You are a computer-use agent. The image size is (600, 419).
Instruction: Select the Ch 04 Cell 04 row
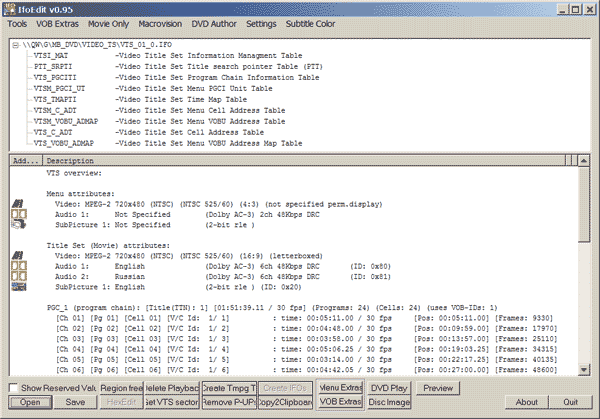[x=307, y=349]
